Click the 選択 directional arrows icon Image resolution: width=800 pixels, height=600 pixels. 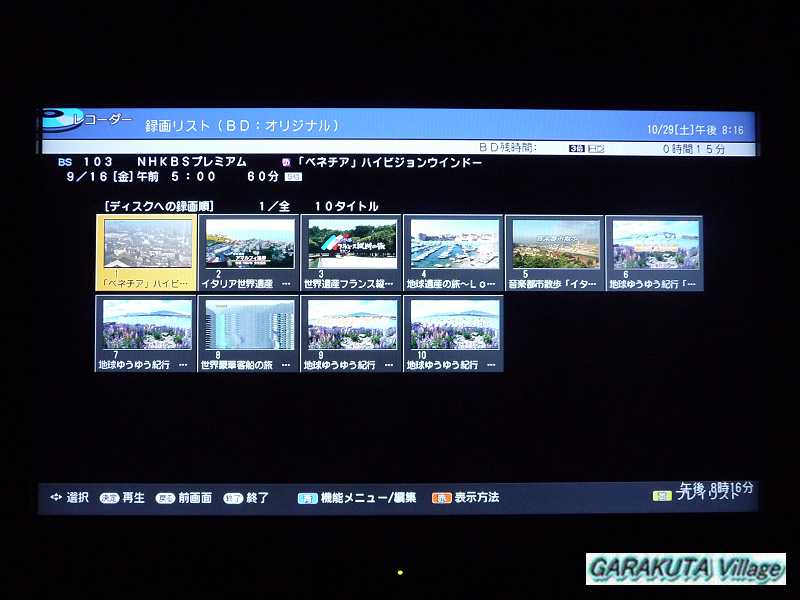click(55, 497)
